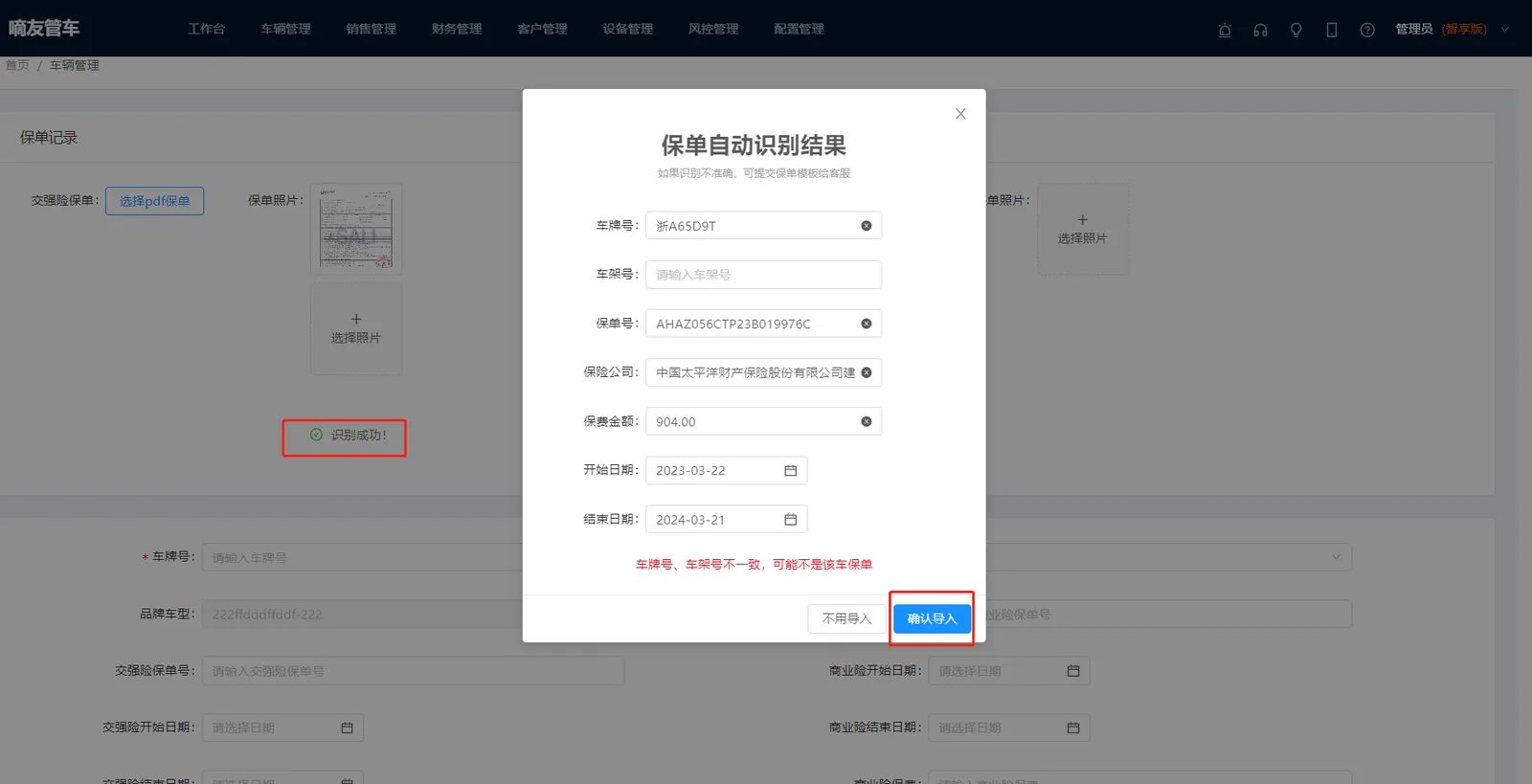The width and height of the screenshot is (1532, 784).
Task: Open the 风控管理 menu
Action: coord(713,29)
